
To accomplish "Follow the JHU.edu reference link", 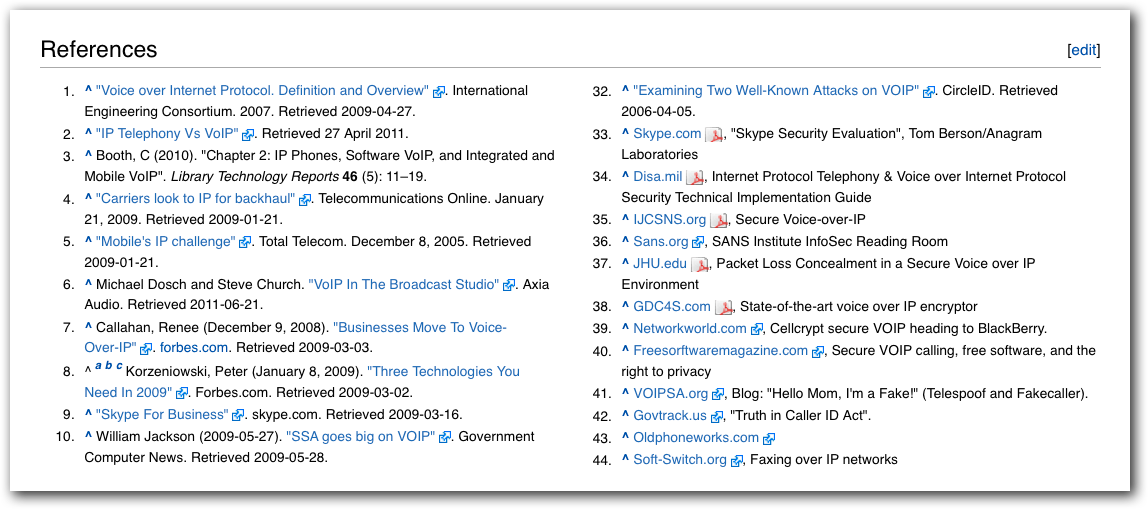I will coord(660,263).
